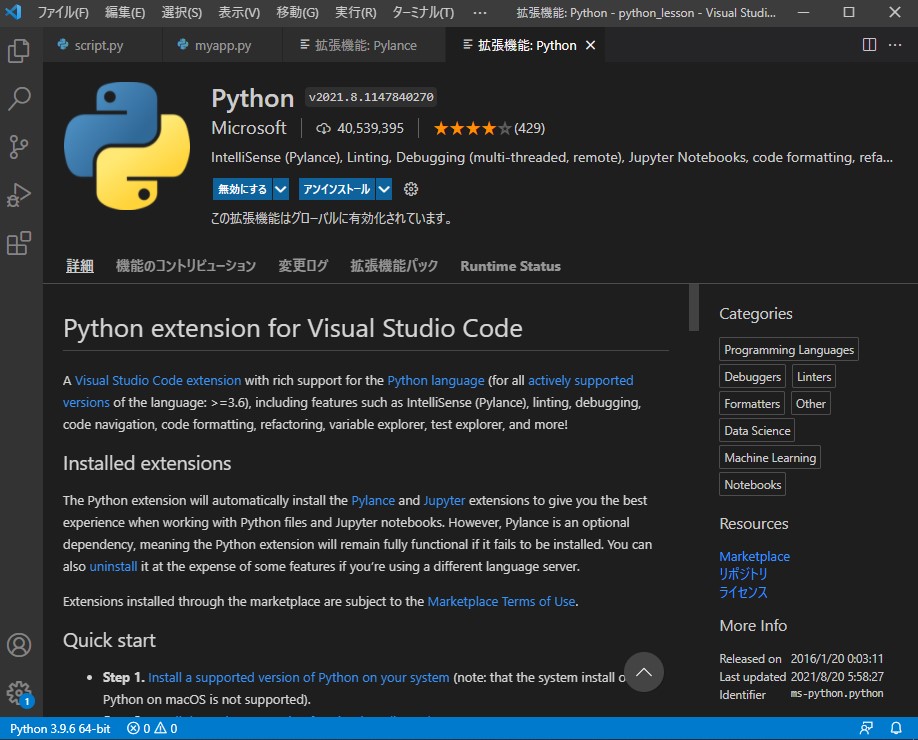Open Install a supported version of Python link

click(x=299, y=677)
